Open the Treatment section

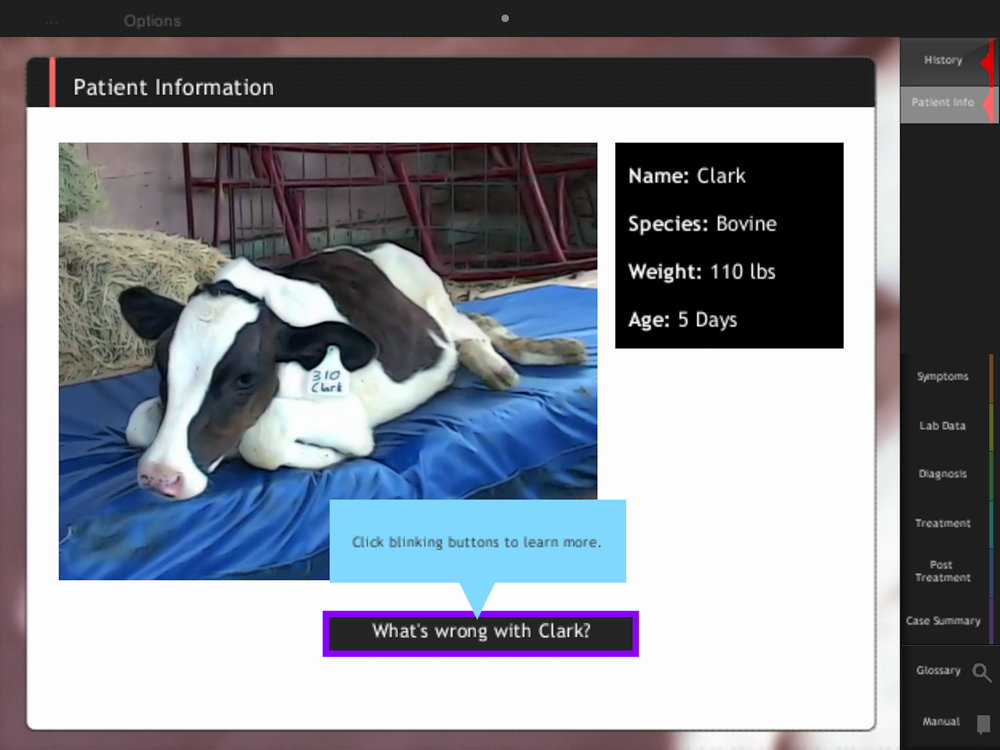pos(947,524)
